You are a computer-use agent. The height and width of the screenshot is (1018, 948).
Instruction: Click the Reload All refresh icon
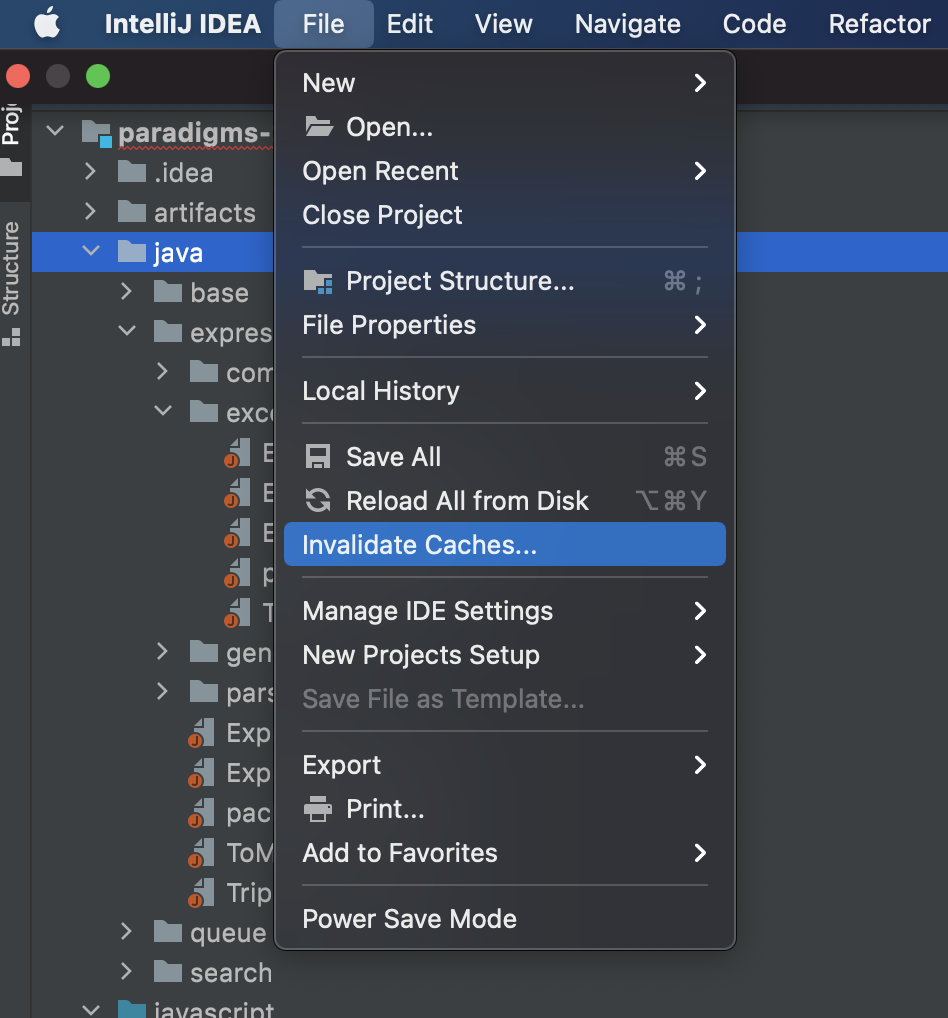[x=318, y=501]
